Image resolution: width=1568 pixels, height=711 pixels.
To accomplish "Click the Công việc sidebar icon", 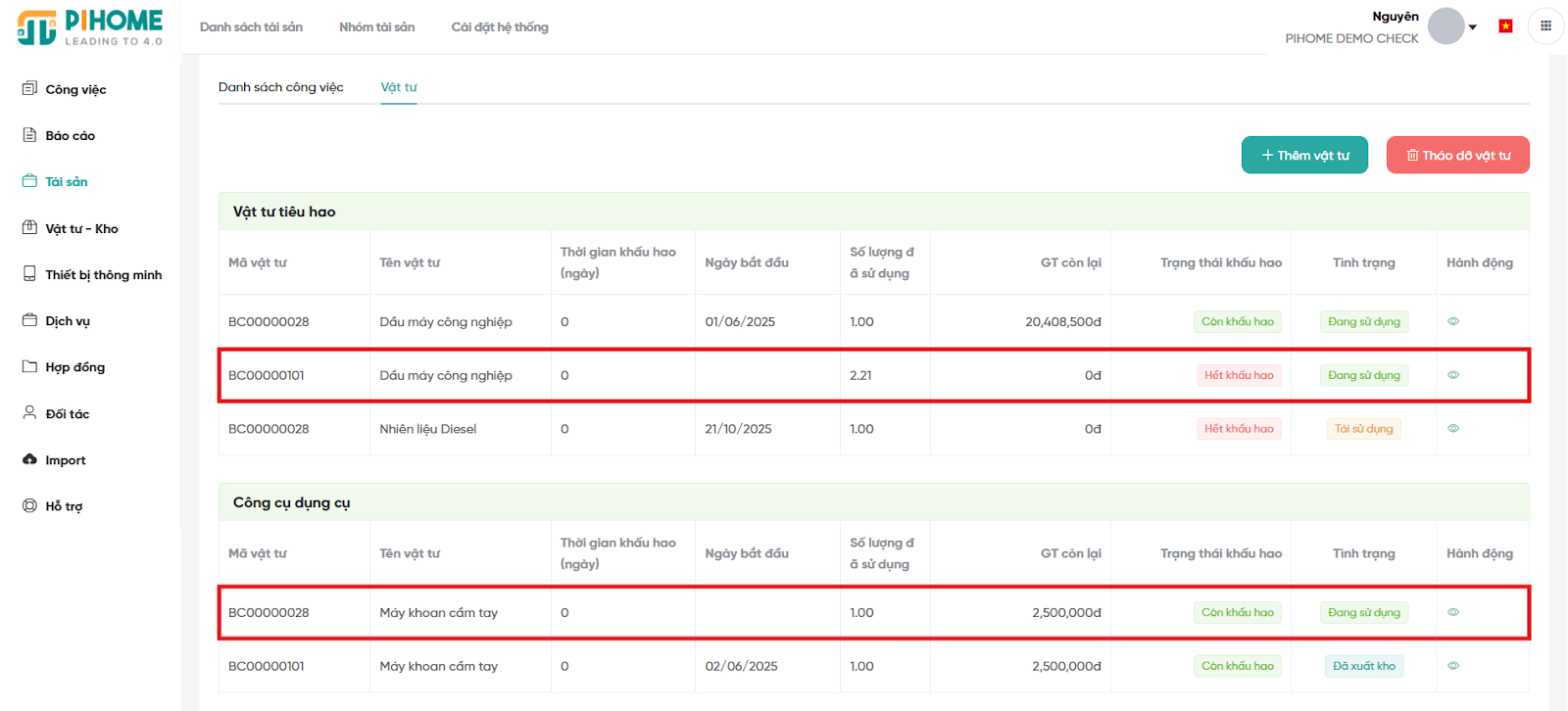I will pos(29,89).
